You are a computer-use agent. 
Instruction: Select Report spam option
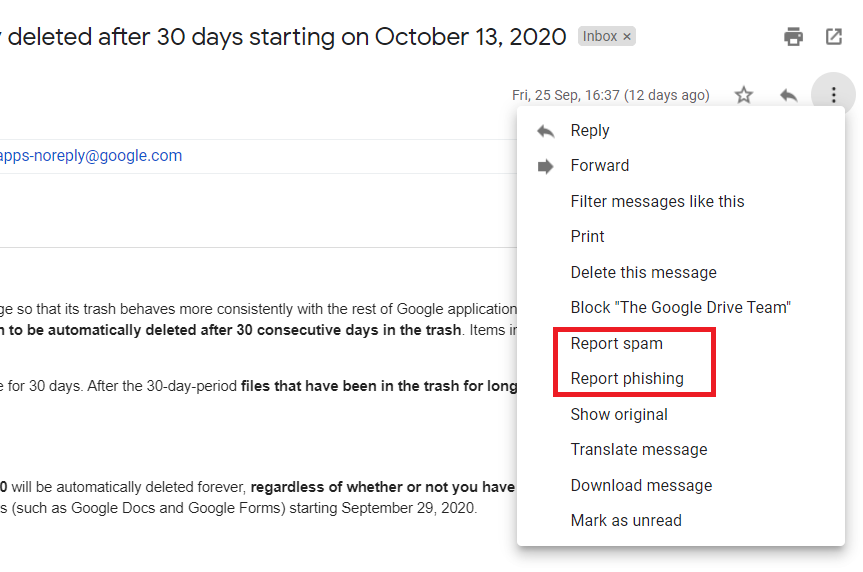616,344
